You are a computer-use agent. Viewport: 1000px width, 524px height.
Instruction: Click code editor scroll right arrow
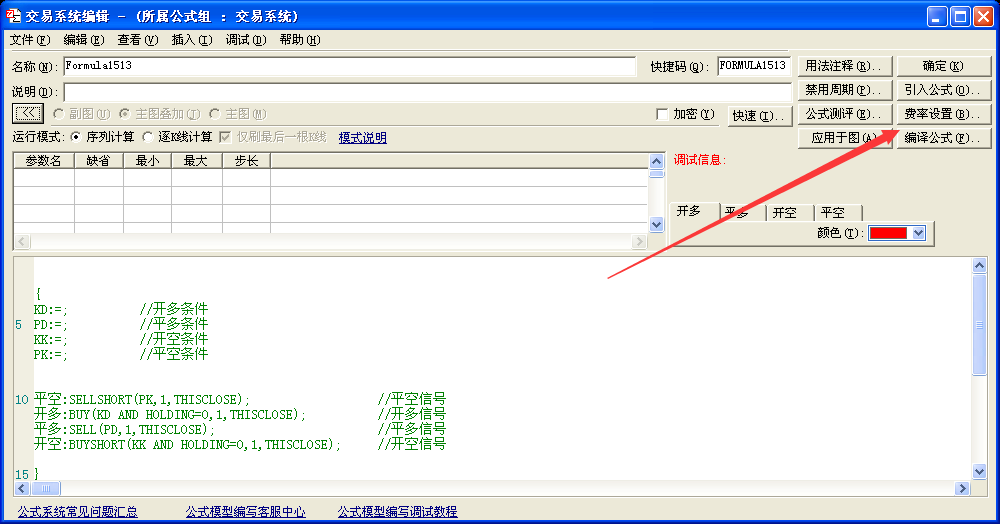click(x=962, y=488)
